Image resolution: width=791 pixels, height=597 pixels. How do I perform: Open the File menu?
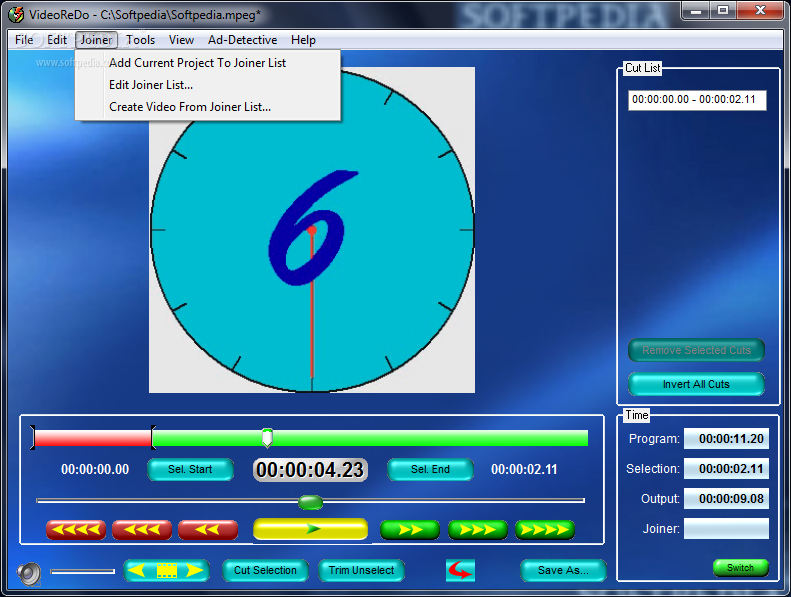click(24, 40)
